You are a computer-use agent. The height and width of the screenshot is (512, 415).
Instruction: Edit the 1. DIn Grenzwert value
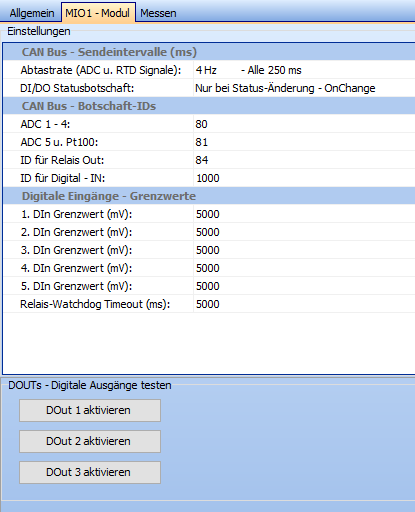304,214
